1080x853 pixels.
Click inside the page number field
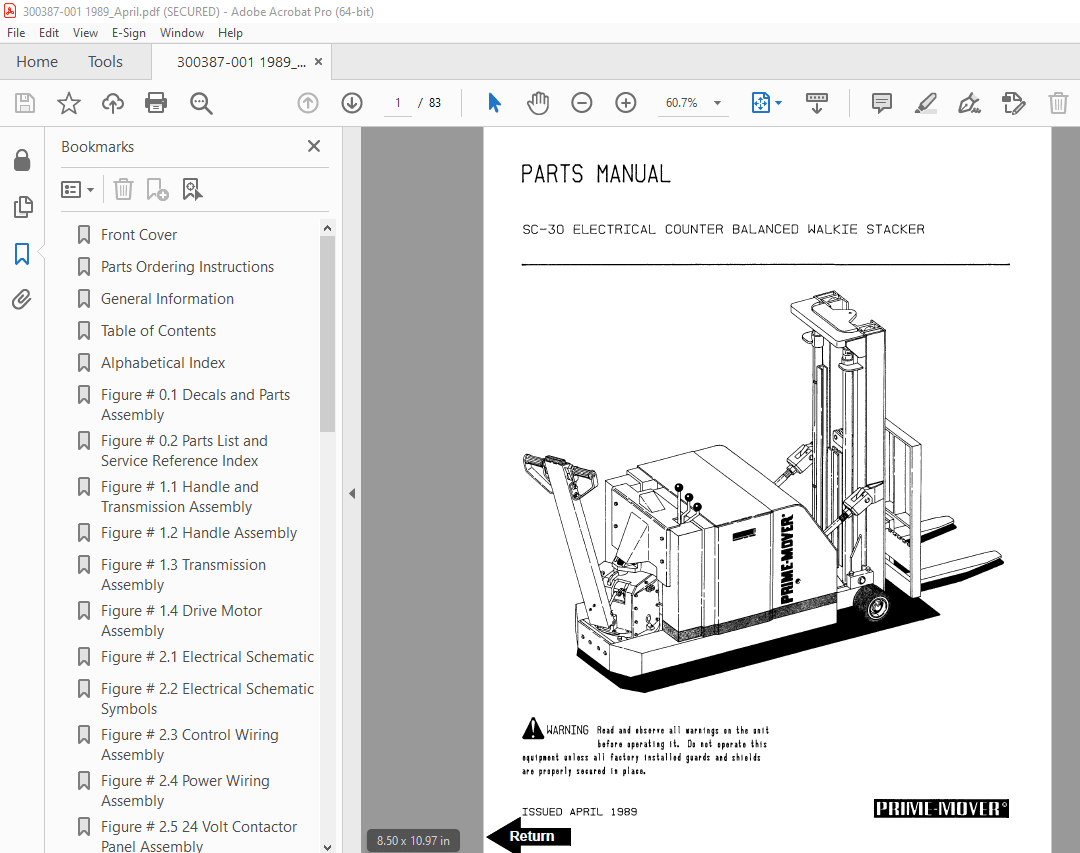[397, 102]
